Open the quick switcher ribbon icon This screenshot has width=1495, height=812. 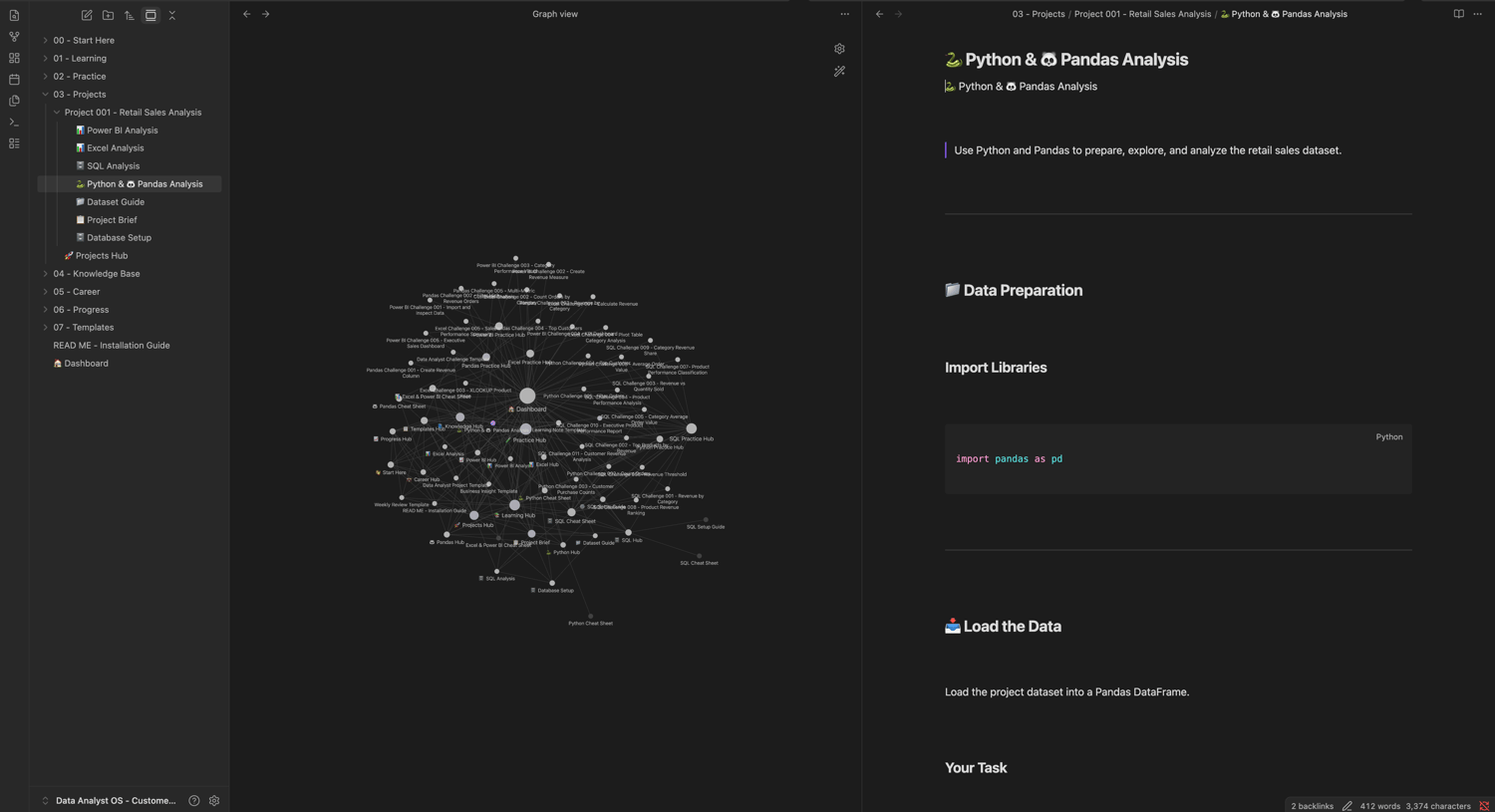[x=14, y=15]
